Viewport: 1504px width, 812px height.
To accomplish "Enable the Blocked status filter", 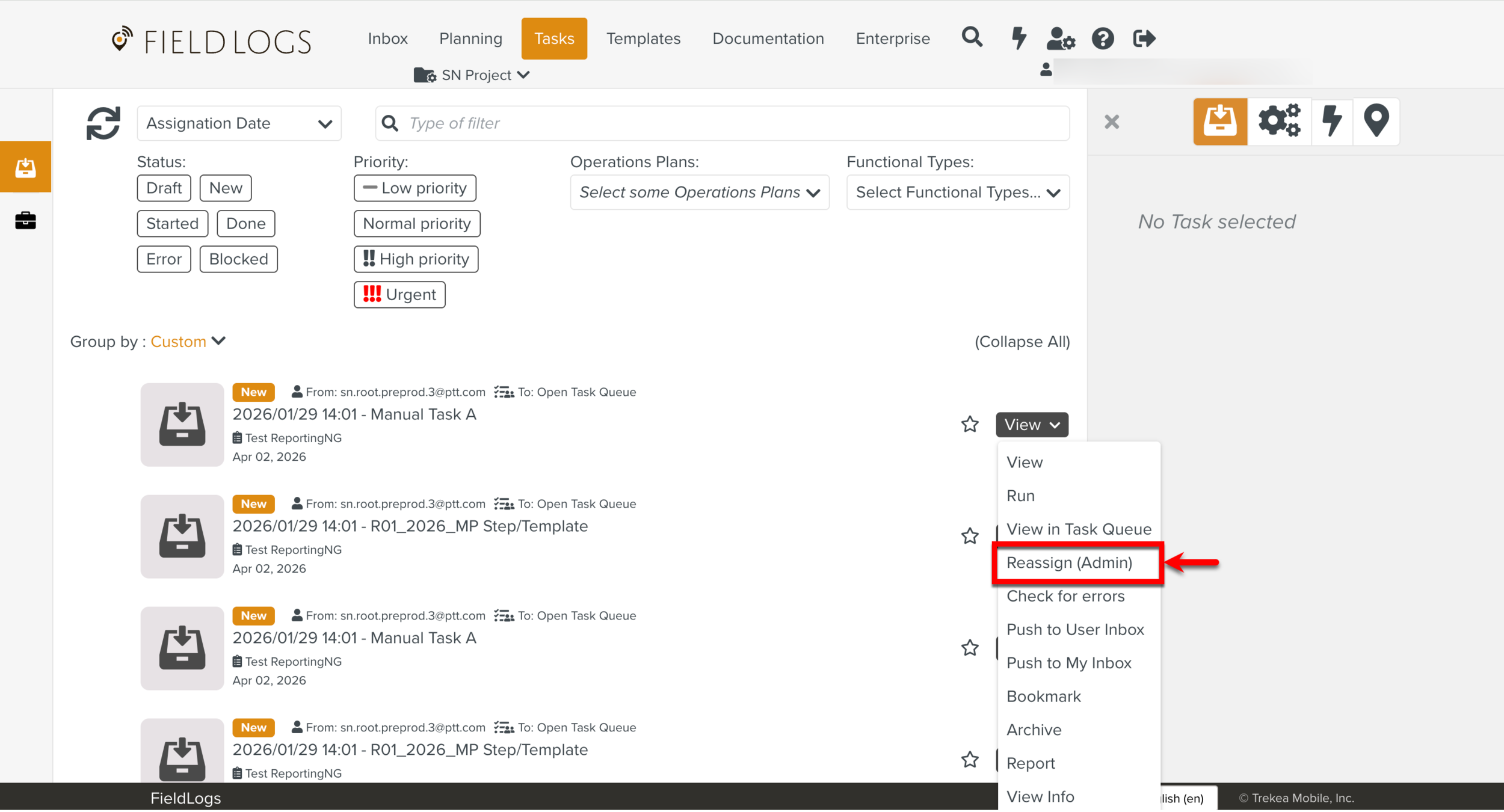I will pyautogui.click(x=238, y=259).
